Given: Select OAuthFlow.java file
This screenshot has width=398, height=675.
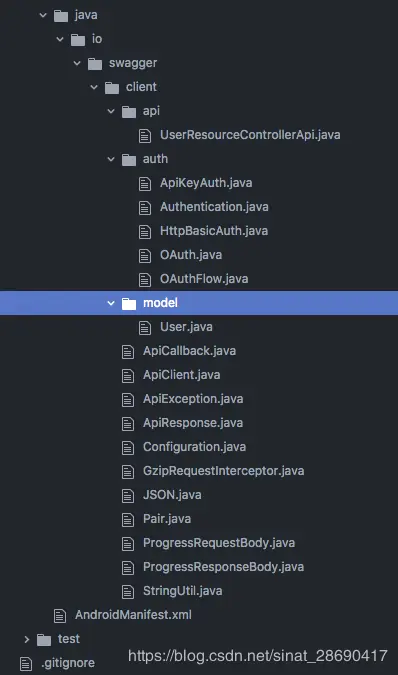Looking at the screenshot, I should [x=204, y=279].
